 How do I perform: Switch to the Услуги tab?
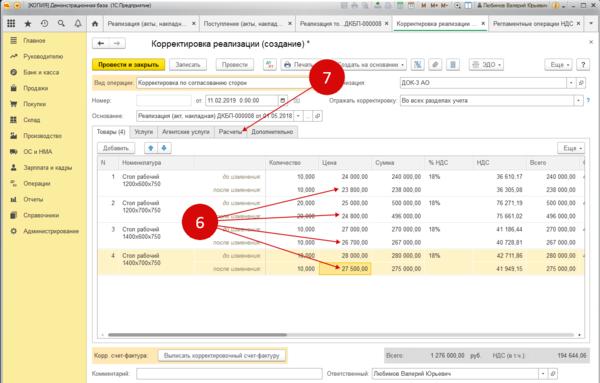click(x=143, y=132)
